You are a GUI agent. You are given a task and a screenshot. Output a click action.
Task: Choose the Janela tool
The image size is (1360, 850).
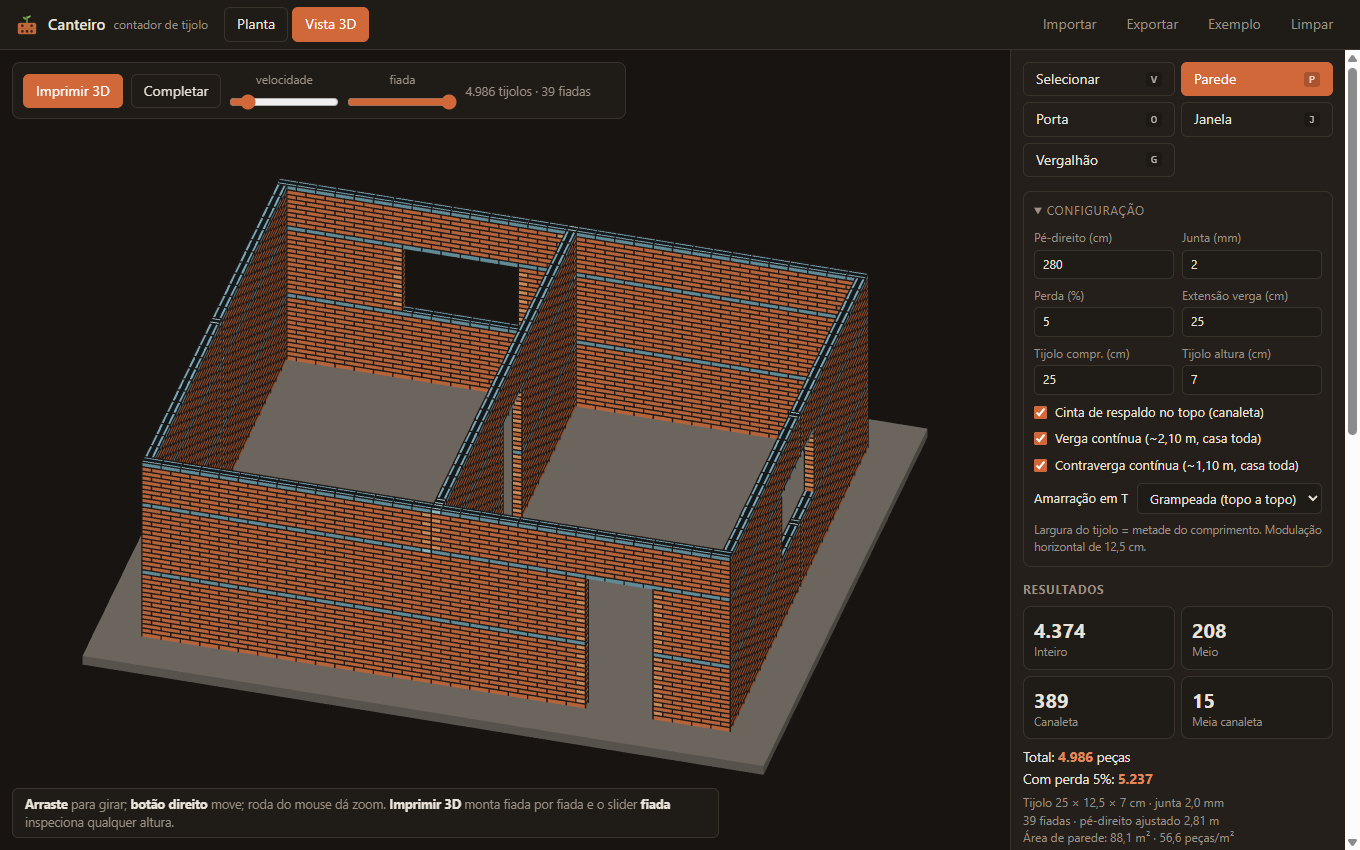pos(1256,119)
